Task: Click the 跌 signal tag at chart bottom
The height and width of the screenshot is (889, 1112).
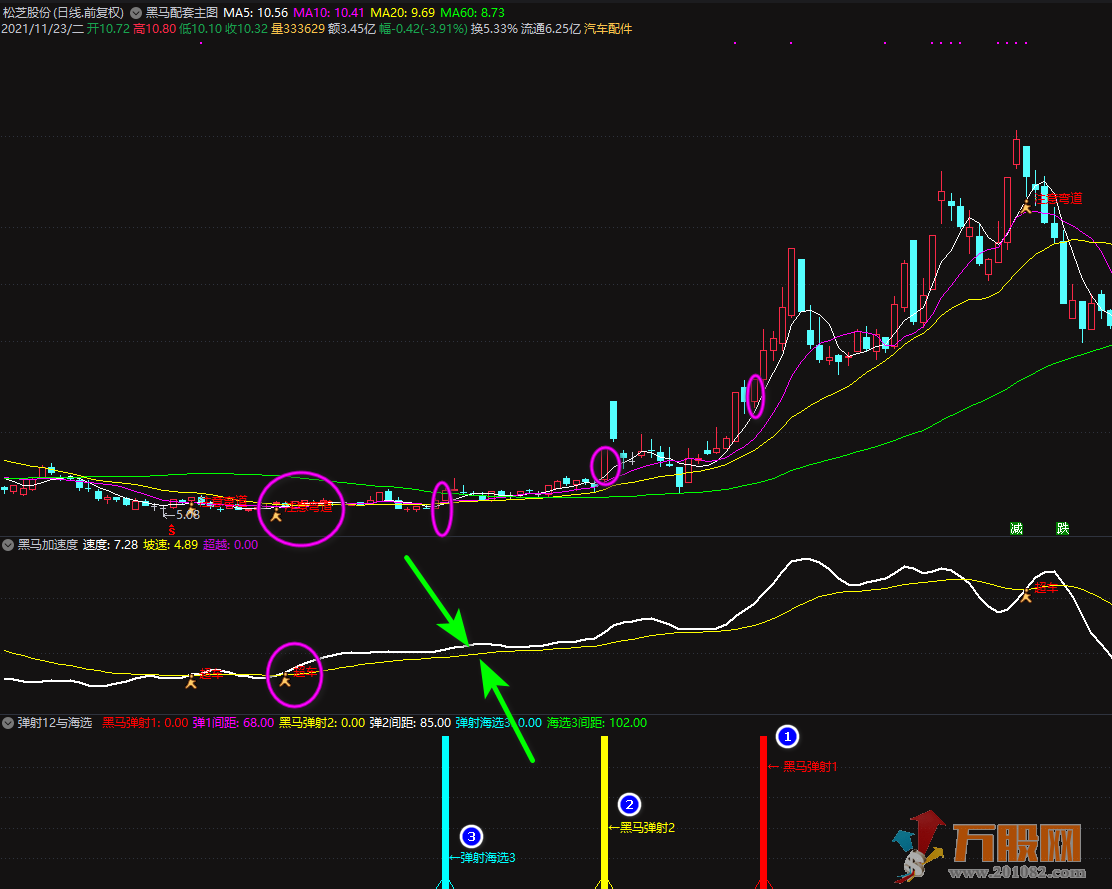Action: click(1062, 528)
